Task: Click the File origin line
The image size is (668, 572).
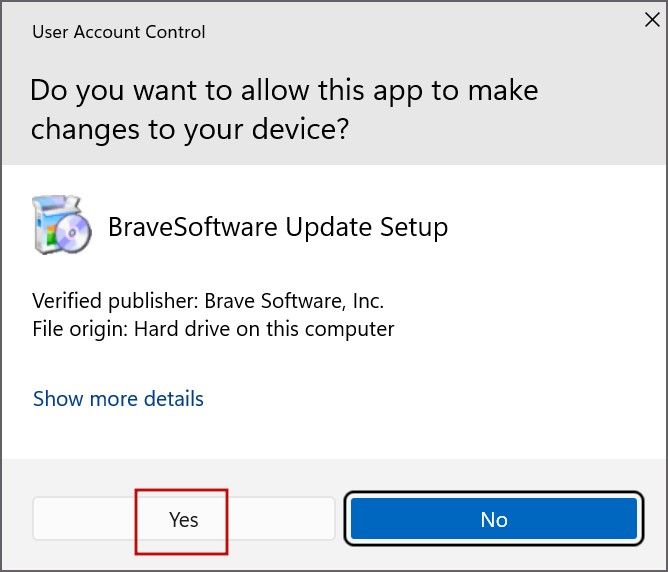Action: click(x=213, y=328)
